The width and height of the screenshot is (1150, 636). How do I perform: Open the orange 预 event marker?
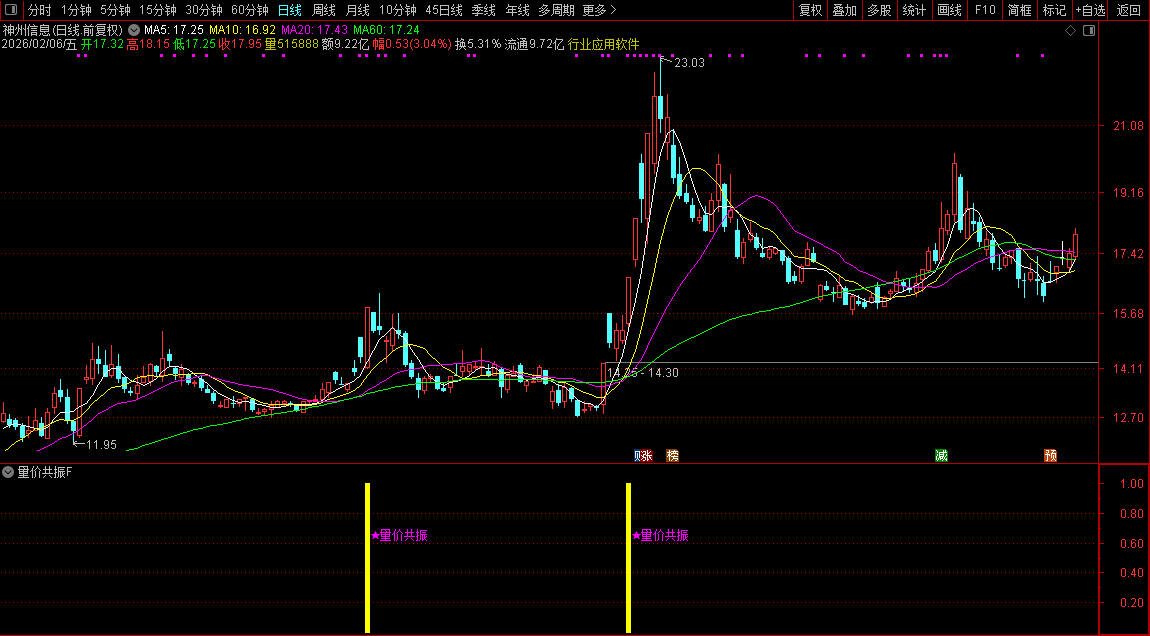pyautogui.click(x=1050, y=456)
